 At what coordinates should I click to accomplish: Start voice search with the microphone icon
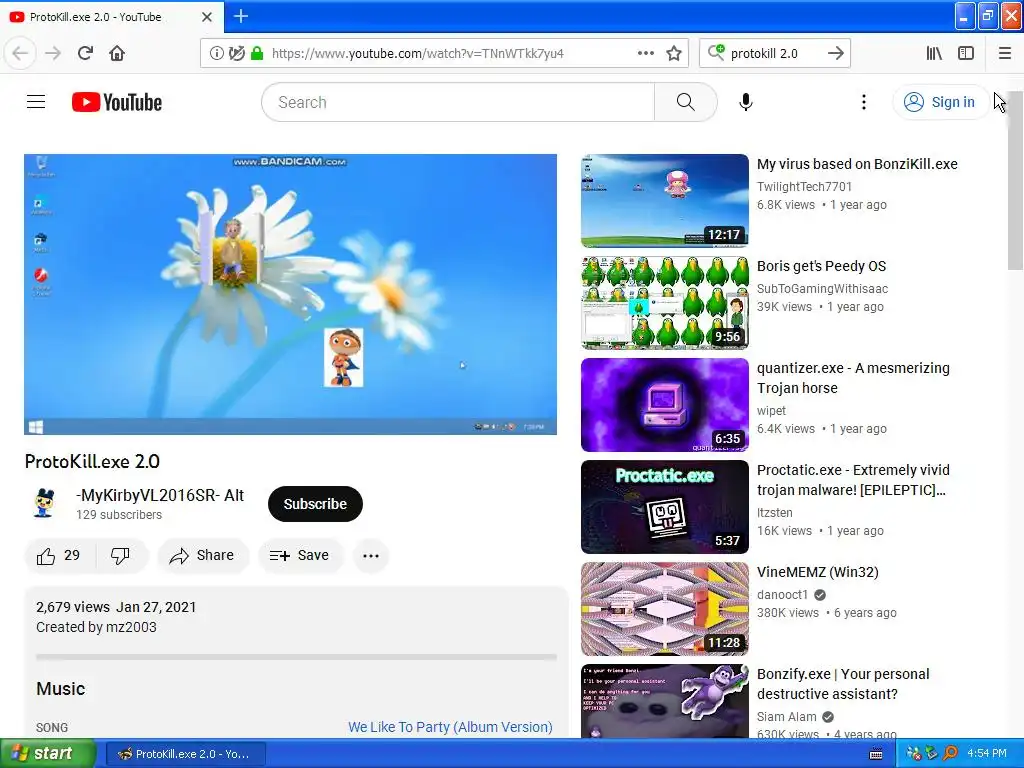pyautogui.click(x=746, y=102)
